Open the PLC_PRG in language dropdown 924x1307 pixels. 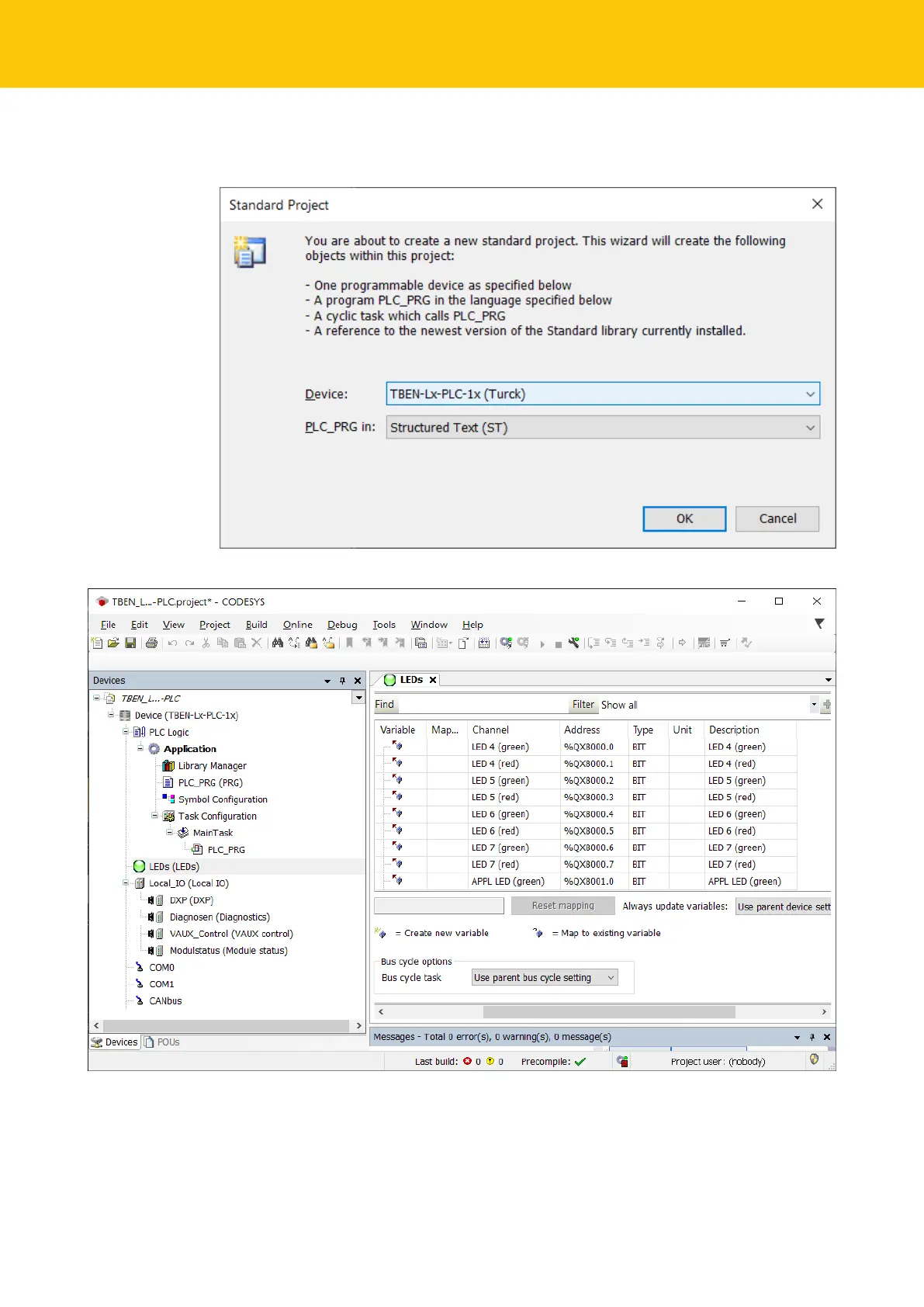point(810,428)
